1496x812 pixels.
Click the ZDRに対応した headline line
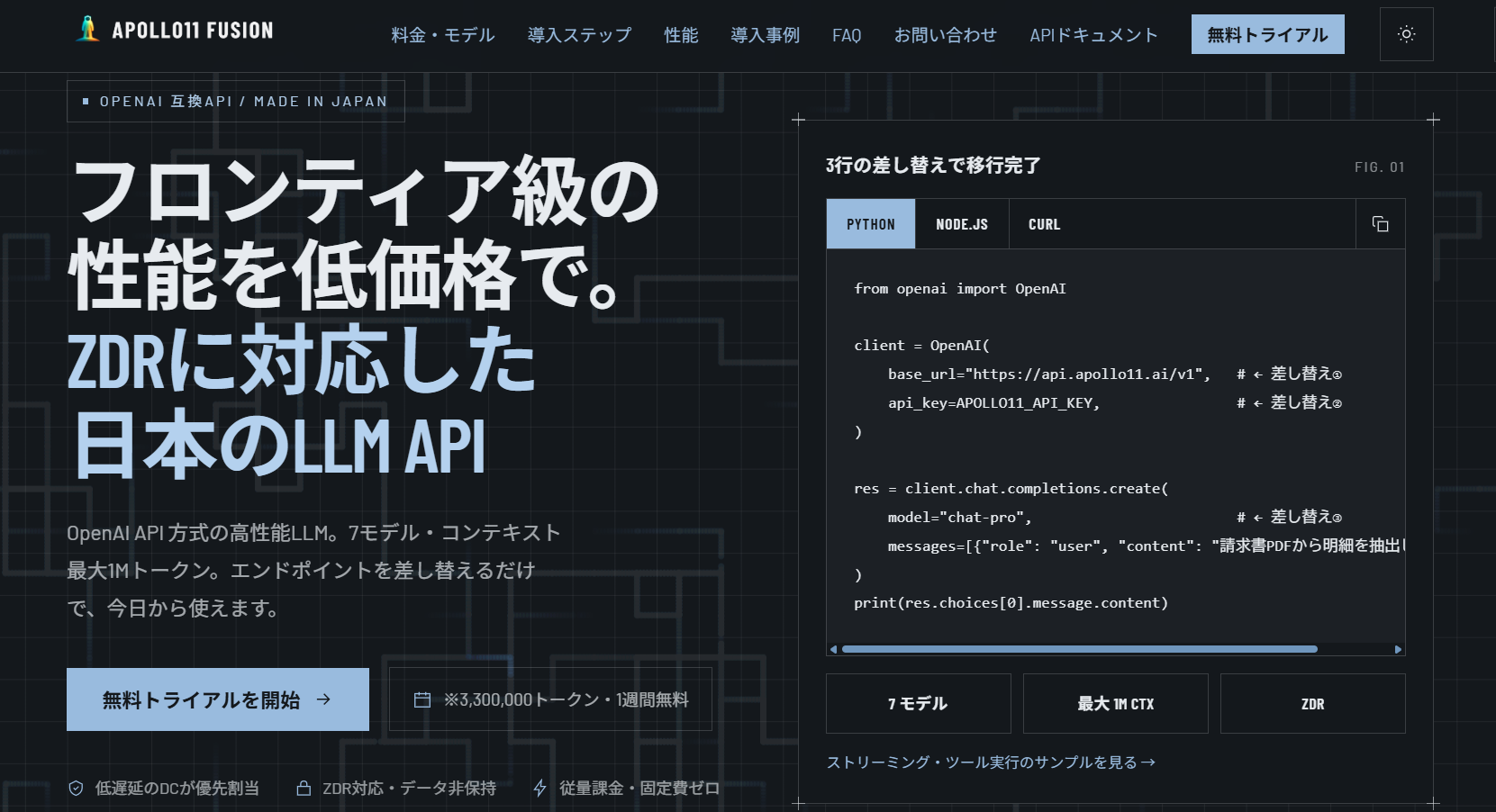pyautogui.click(x=302, y=360)
